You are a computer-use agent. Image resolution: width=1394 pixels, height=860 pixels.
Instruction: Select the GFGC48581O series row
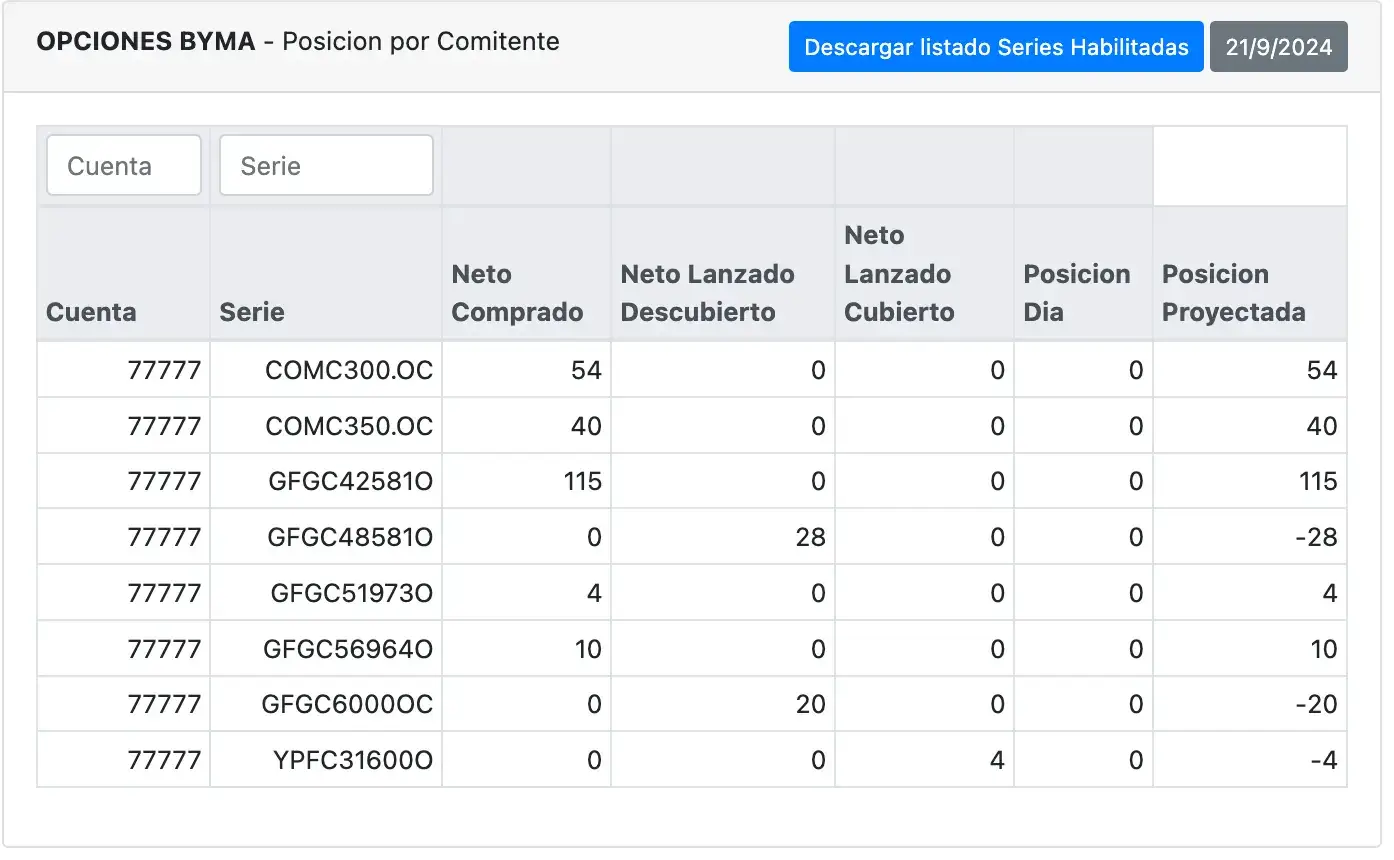(350, 537)
